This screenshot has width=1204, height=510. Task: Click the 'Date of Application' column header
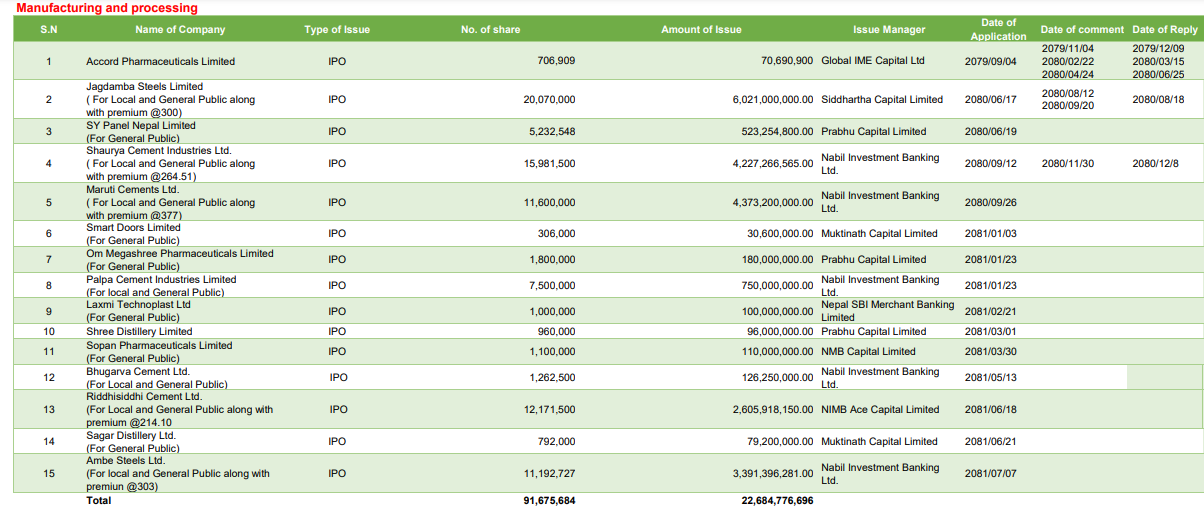pyautogui.click(x=998, y=29)
